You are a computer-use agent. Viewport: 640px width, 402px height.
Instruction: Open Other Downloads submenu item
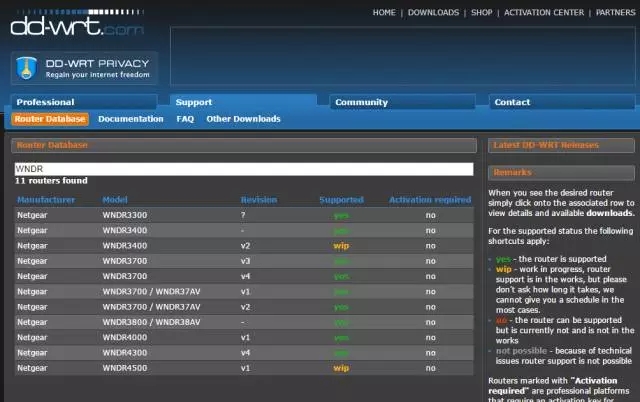(243, 119)
